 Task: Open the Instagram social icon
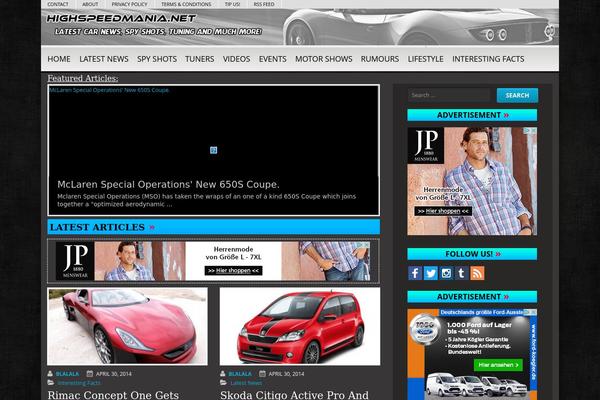[446, 273]
